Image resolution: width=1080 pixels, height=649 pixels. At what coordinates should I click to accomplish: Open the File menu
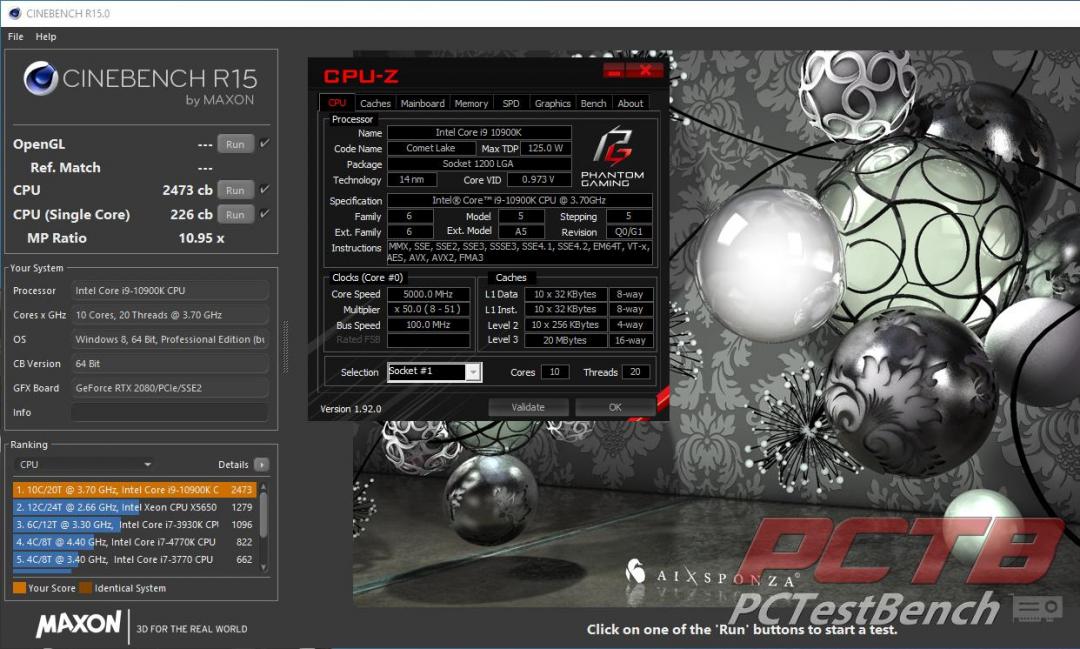16,37
